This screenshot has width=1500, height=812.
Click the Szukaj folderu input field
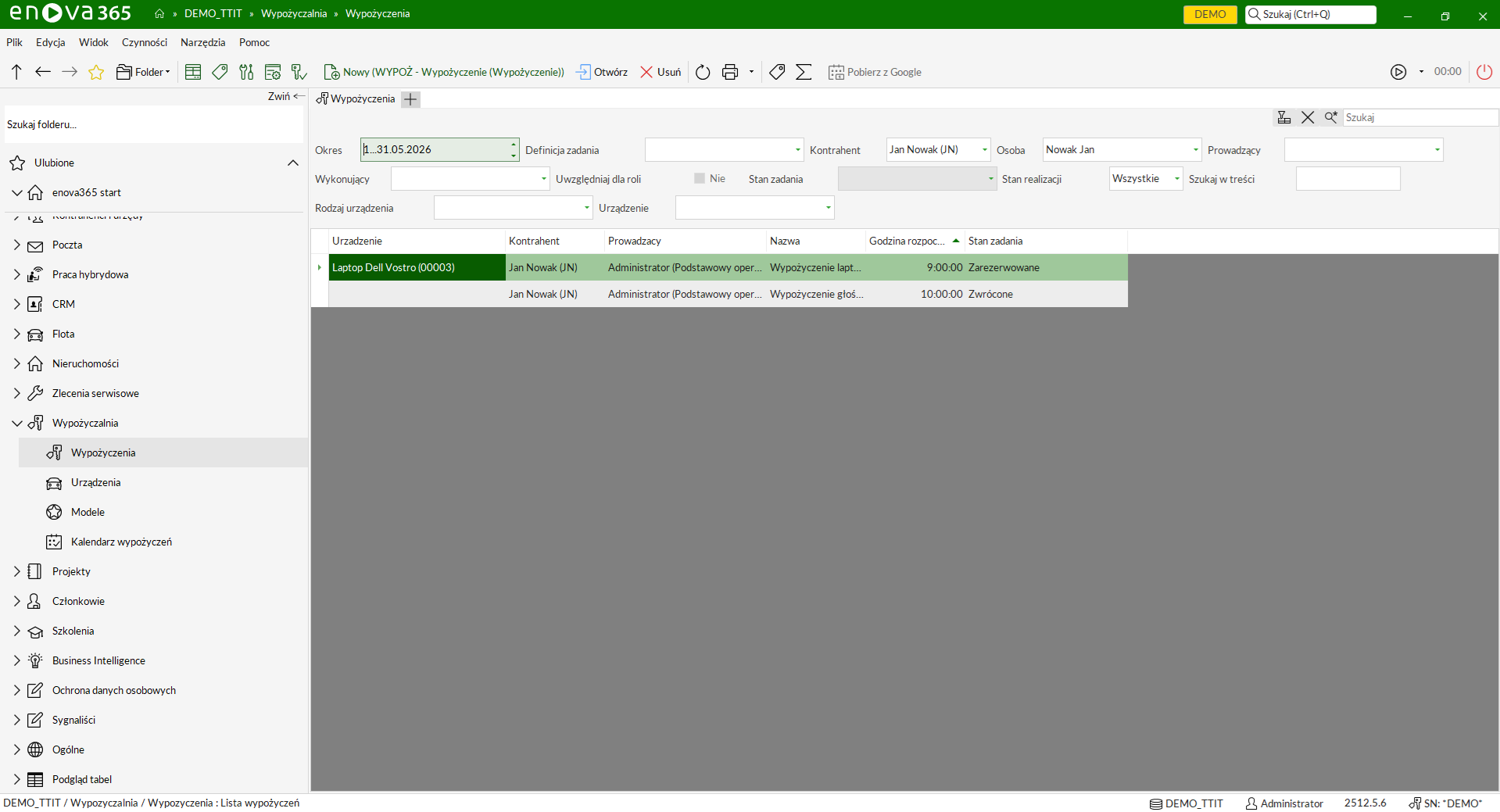coord(153,124)
